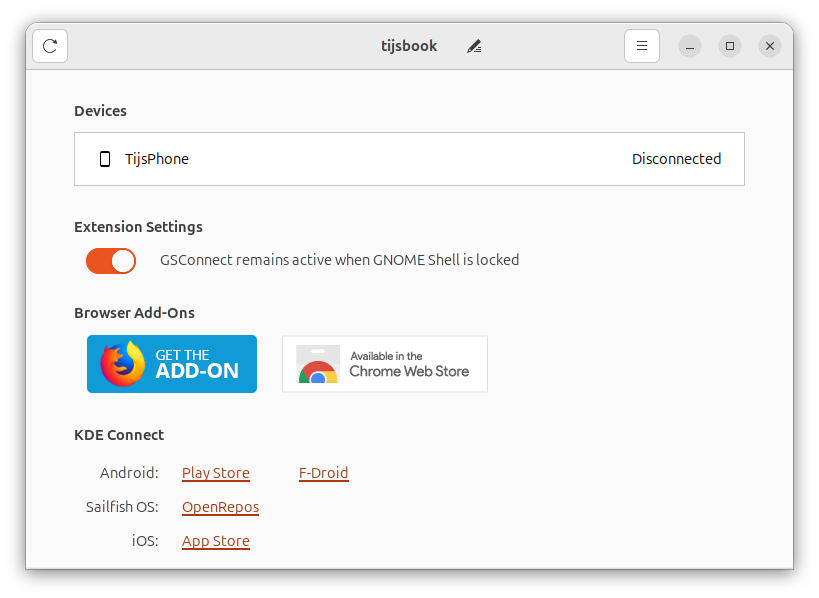819x598 pixels.
Task: Click the GSConnect remains active label text
Action: point(339,260)
